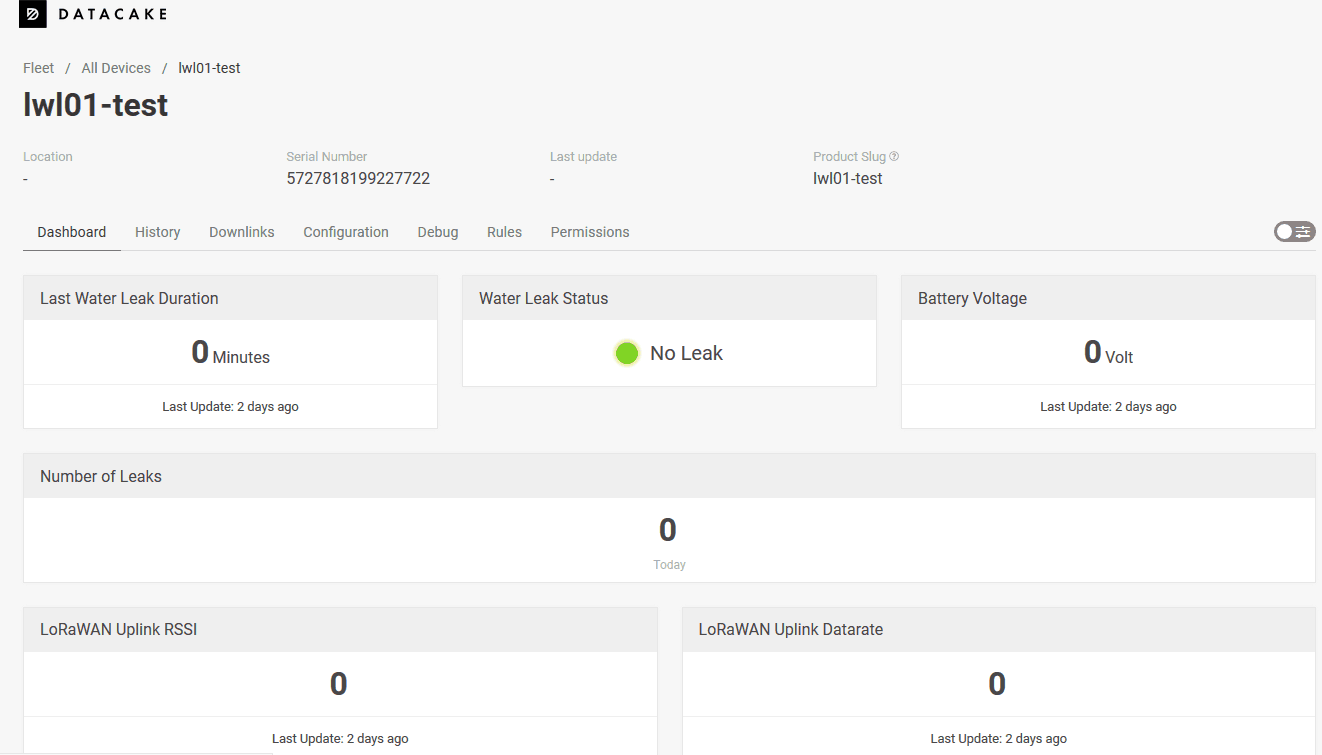Screen dimensions: 1322x755
Task: Click Last Update under Battery Voltage
Action: [x=1108, y=407]
